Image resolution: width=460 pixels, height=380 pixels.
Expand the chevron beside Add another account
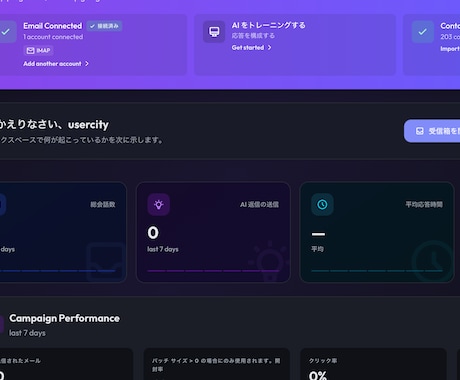click(87, 64)
